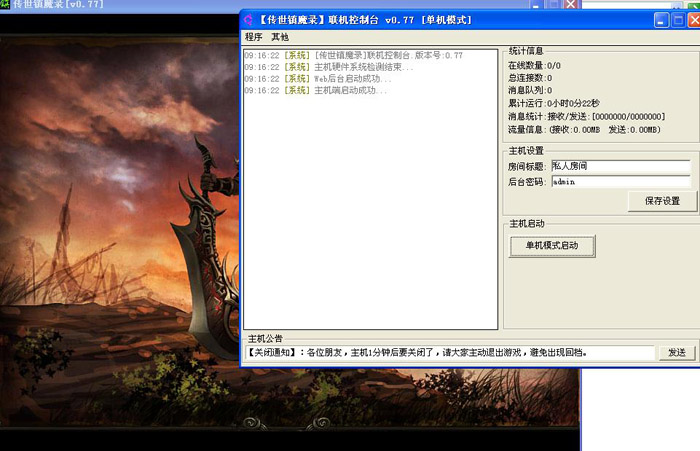Click into the 后台密码 field
This screenshot has width=700, height=451.
point(619,182)
